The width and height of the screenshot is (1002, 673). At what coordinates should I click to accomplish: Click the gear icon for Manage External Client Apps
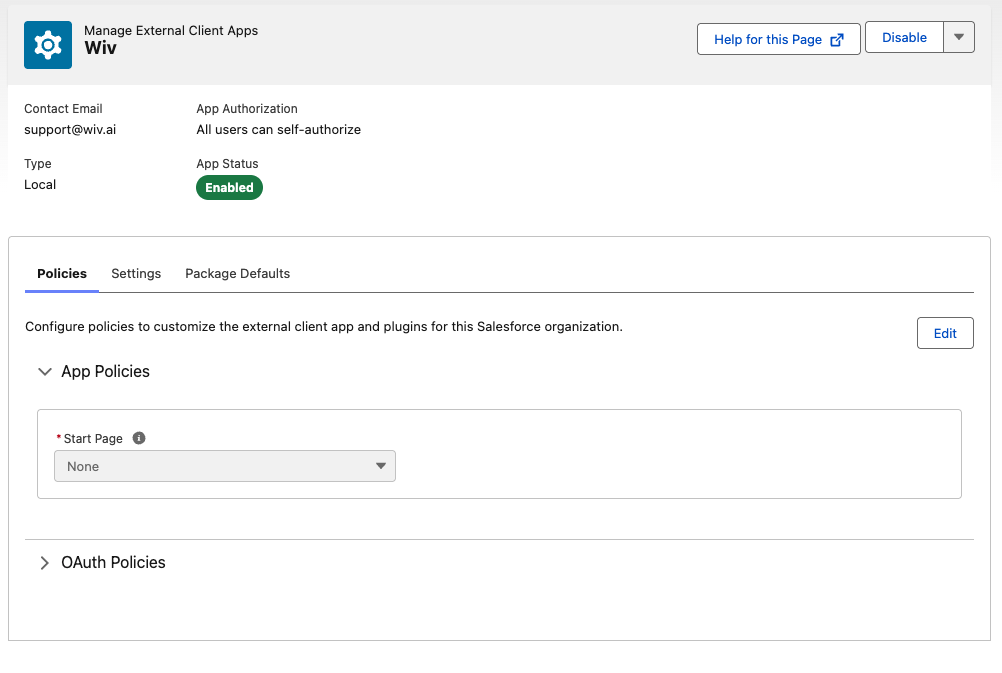click(x=48, y=45)
